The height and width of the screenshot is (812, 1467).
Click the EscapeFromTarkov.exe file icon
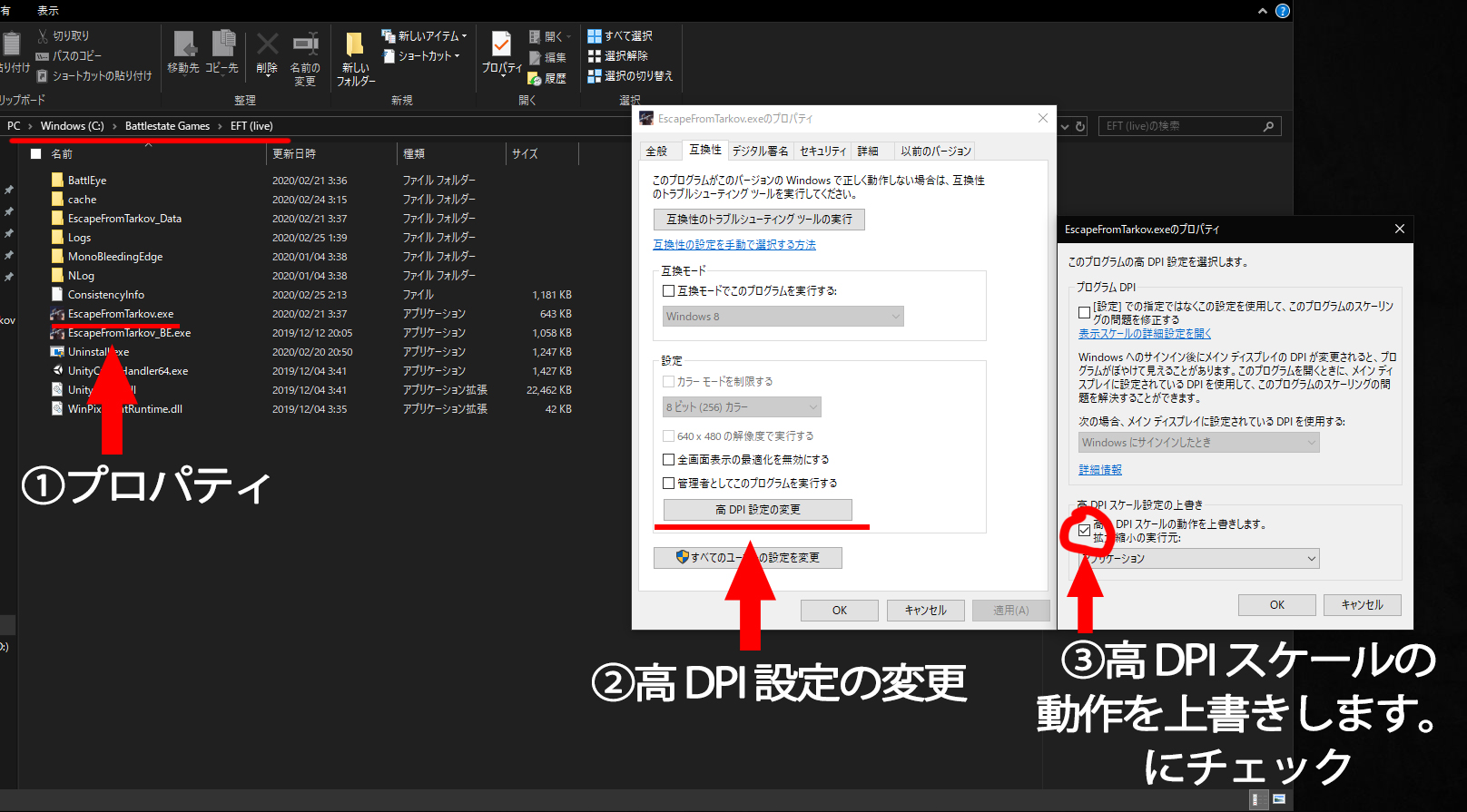[58, 314]
